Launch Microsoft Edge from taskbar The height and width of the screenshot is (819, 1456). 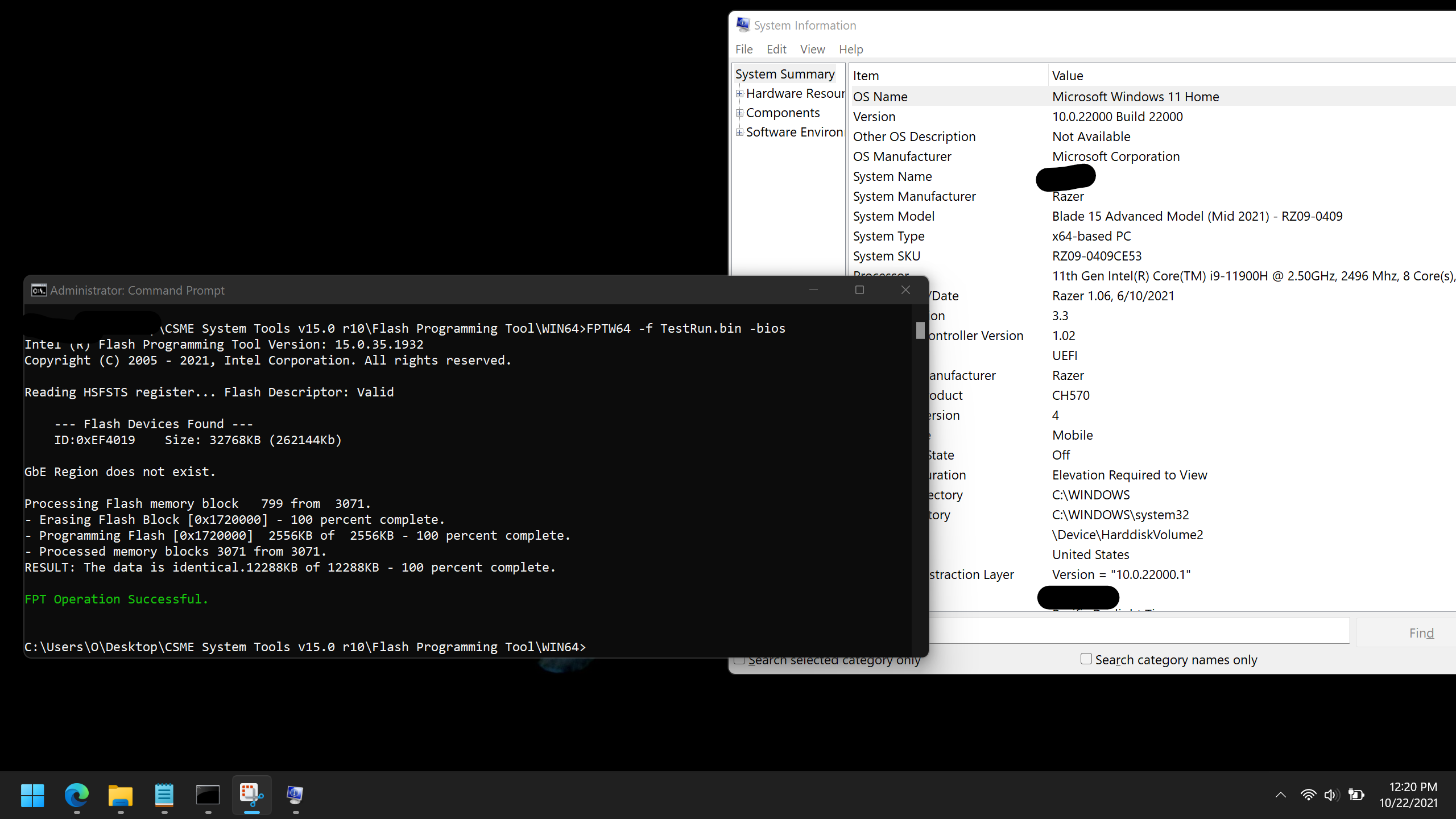(76, 795)
